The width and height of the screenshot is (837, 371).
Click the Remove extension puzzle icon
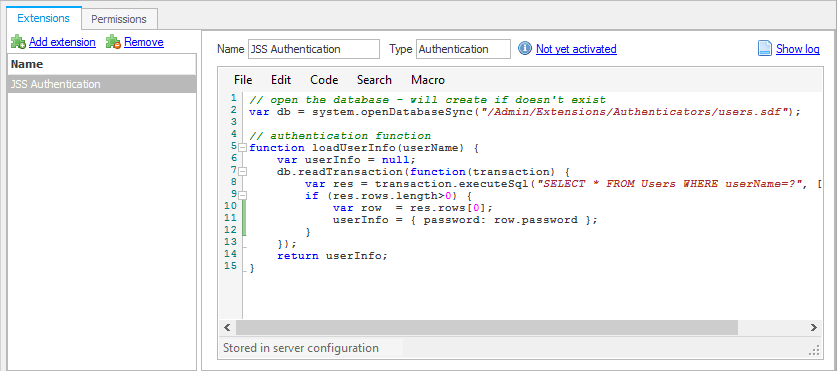(x=113, y=42)
